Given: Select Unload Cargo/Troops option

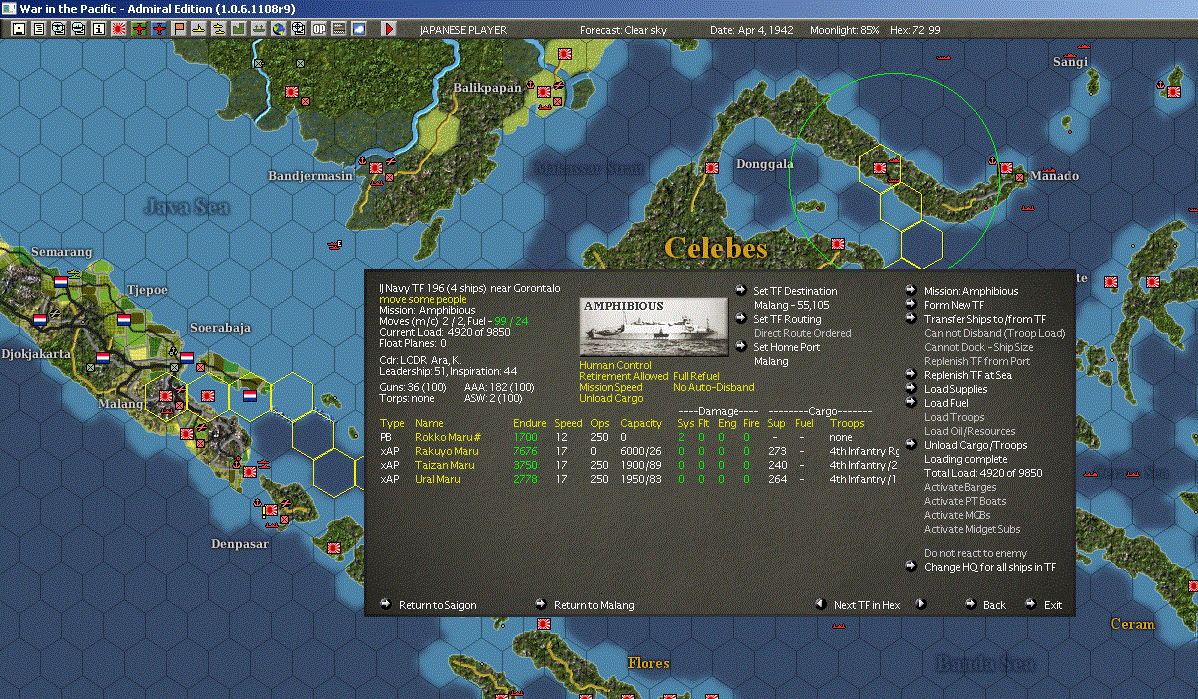Looking at the screenshot, I should click(975, 445).
